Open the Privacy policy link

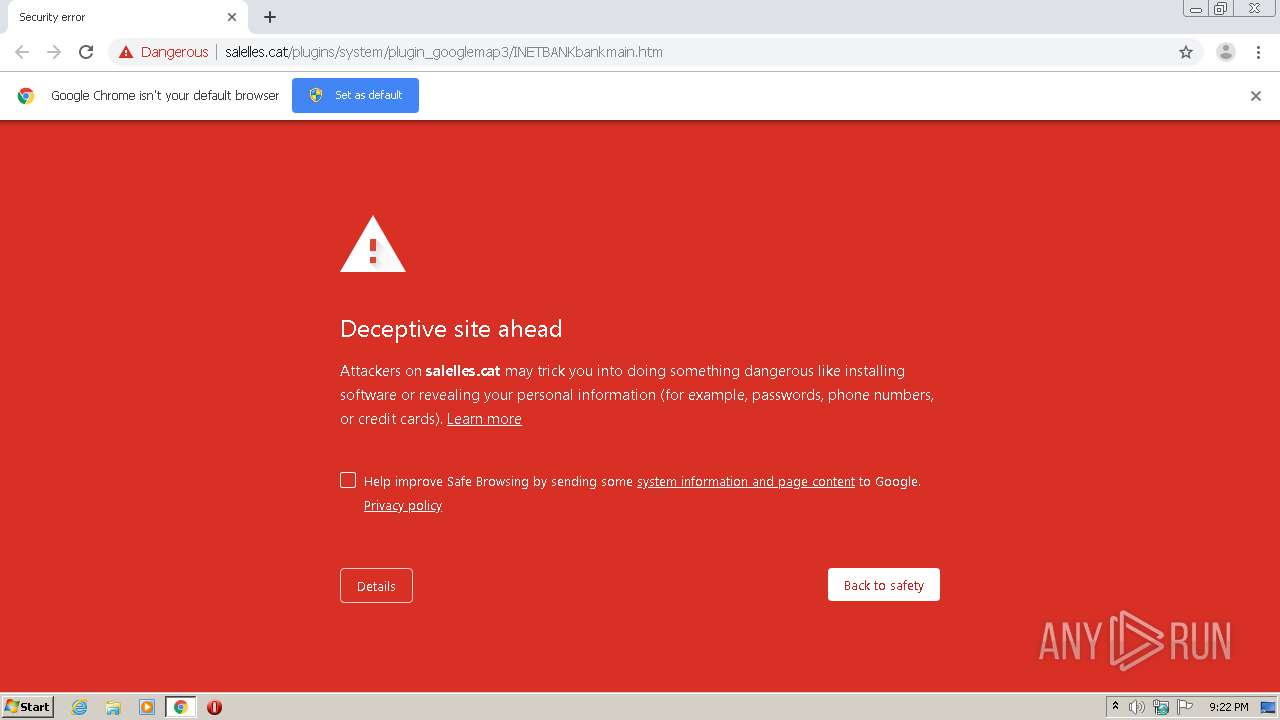tap(403, 506)
